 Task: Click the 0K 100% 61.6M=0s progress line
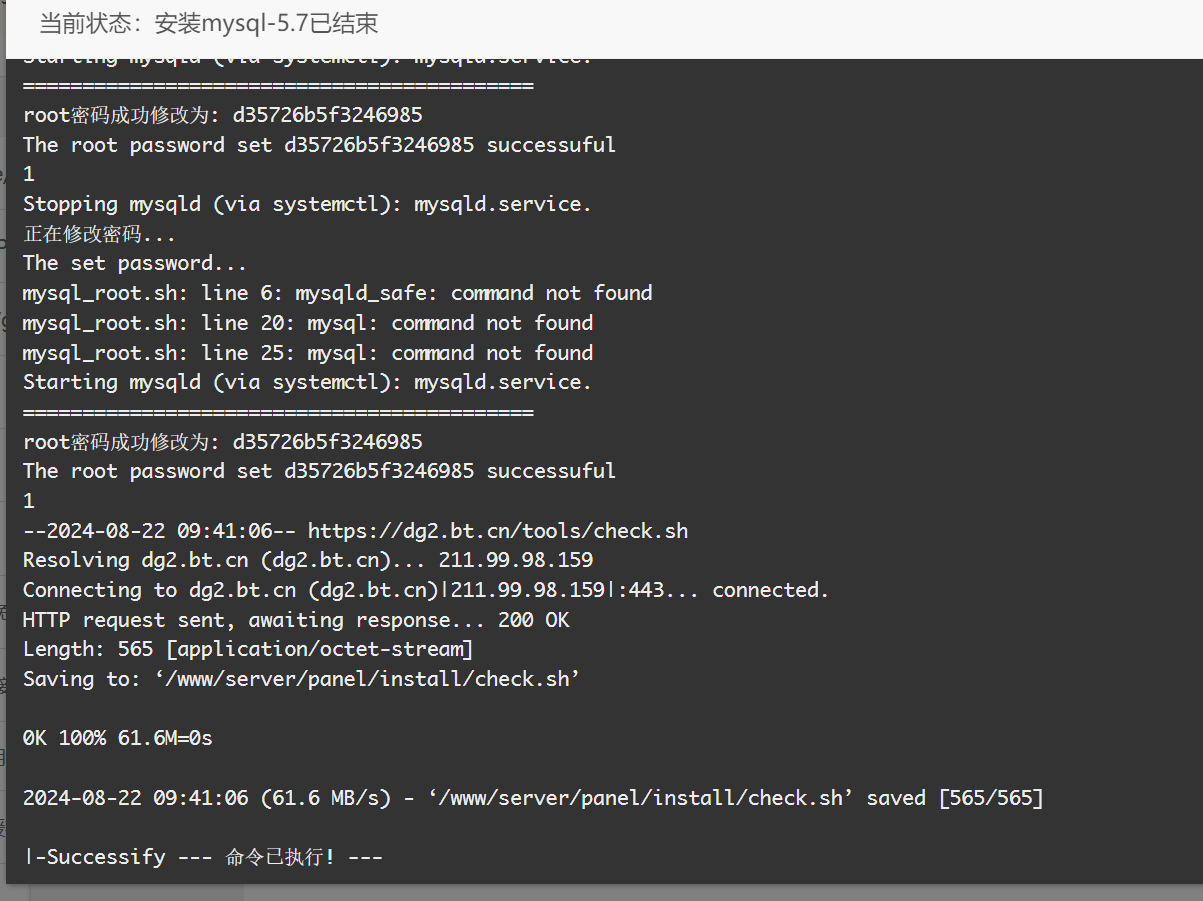tap(118, 739)
